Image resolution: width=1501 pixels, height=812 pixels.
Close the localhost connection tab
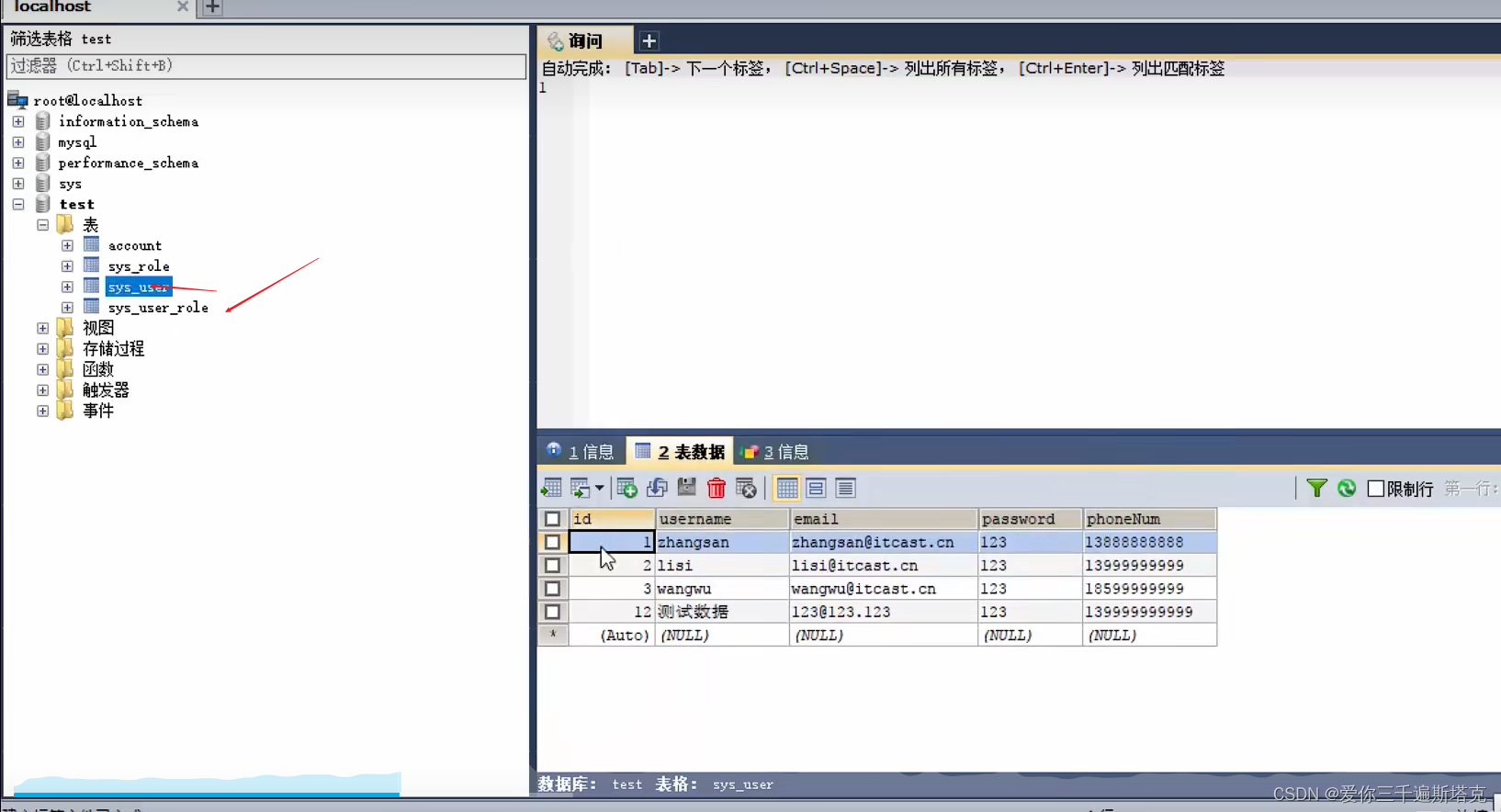183,6
